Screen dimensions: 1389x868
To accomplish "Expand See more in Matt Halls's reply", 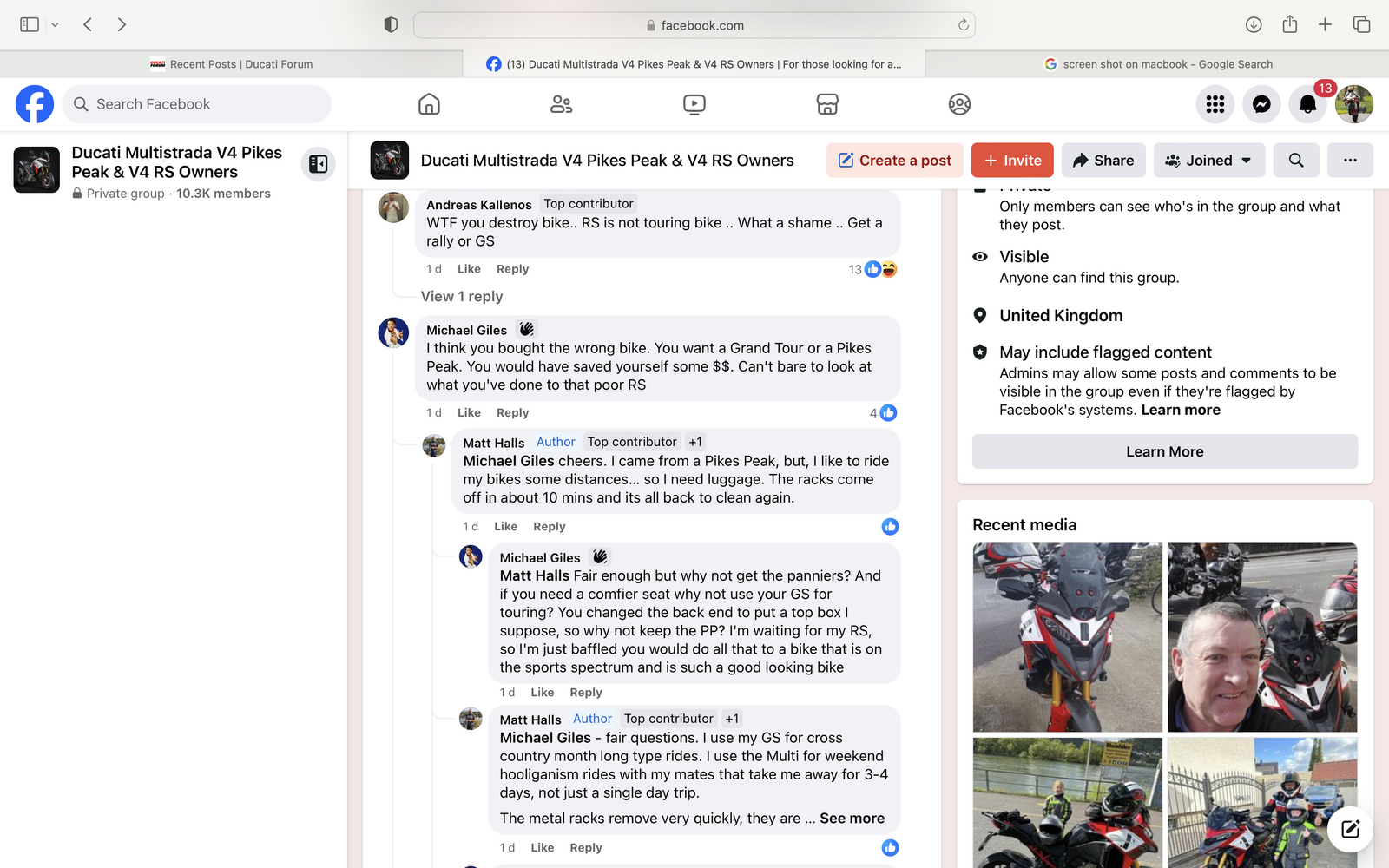I will 852,819.
